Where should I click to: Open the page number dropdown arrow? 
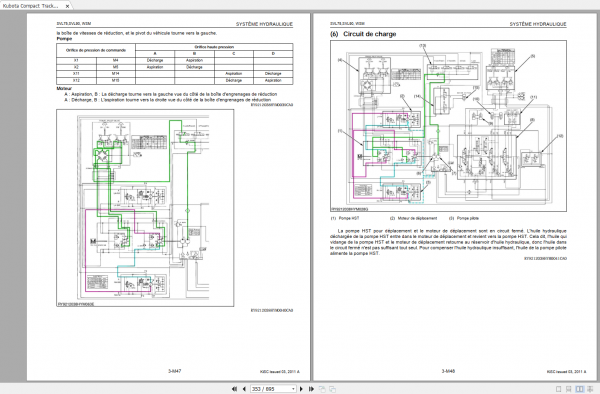[x=293, y=389]
